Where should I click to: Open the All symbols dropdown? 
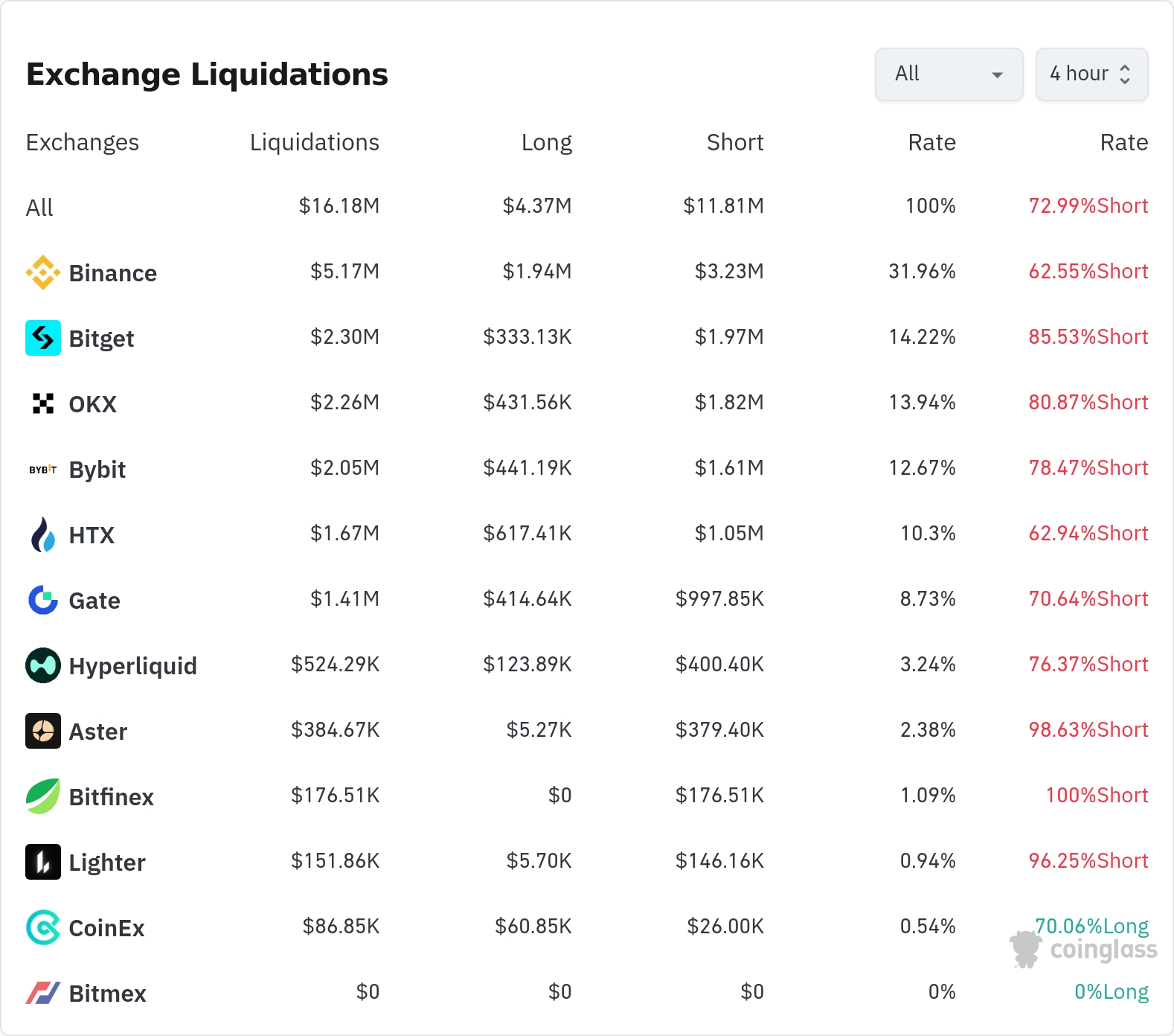[949, 74]
